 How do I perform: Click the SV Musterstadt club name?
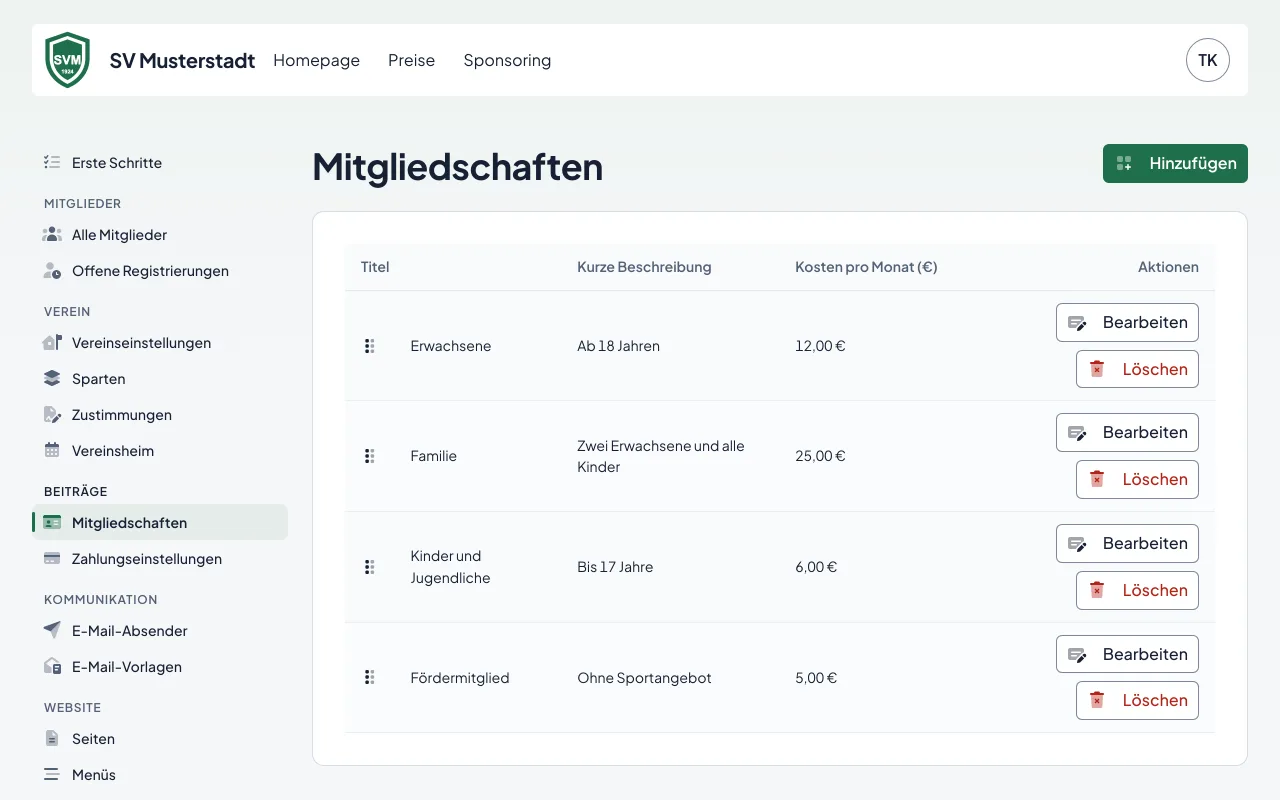point(182,60)
